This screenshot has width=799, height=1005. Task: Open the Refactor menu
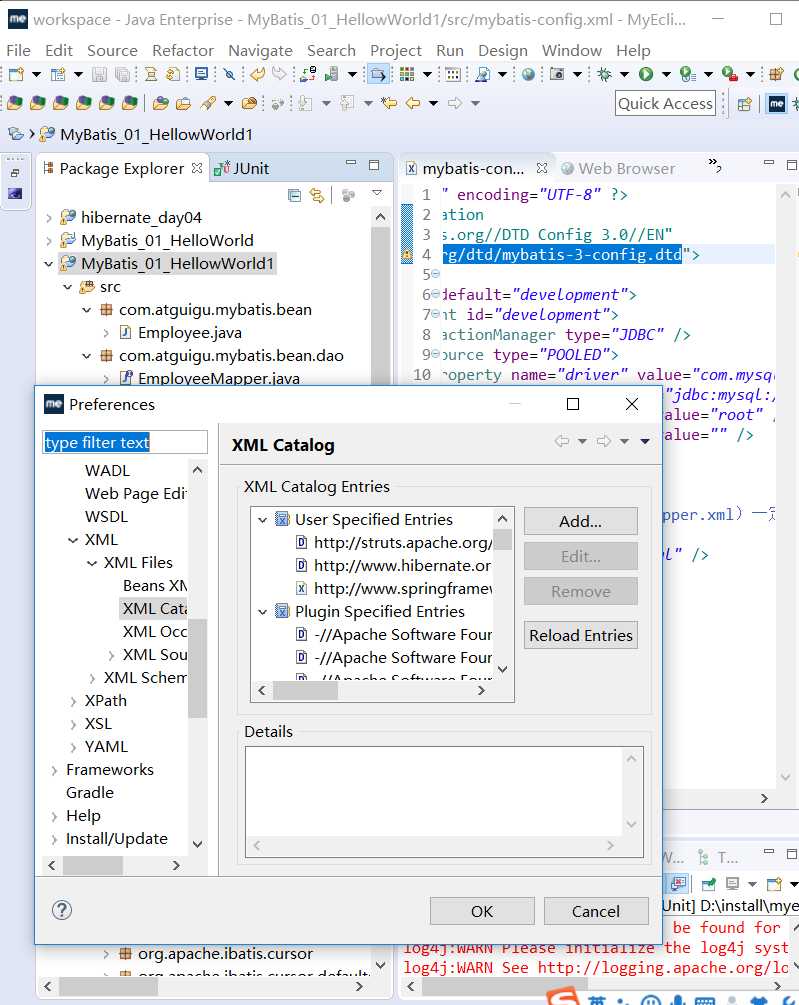click(x=183, y=50)
